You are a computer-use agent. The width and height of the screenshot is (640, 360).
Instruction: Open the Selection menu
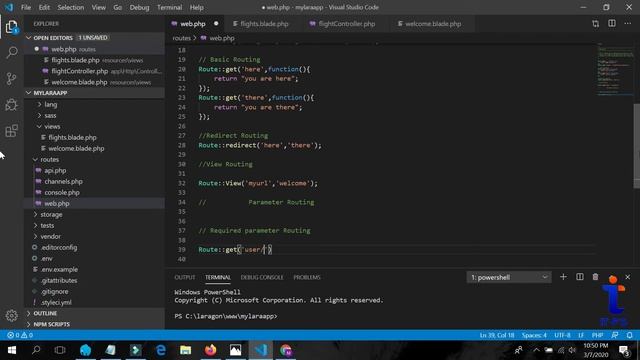click(71, 7)
